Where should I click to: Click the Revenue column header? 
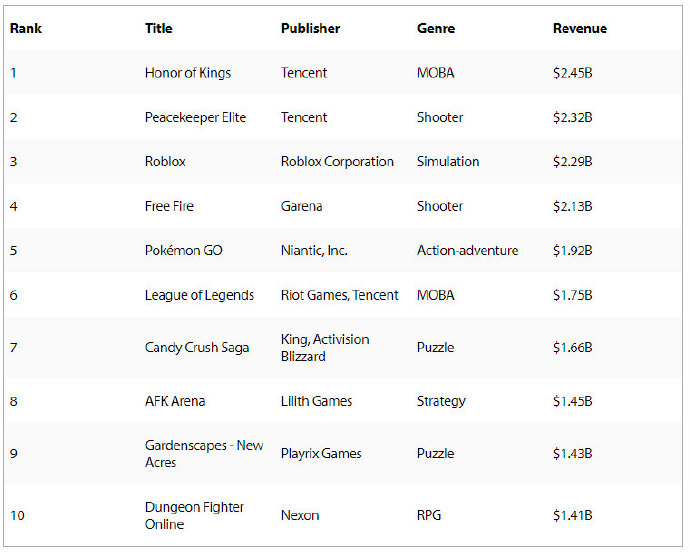pyautogui.click(x=579, y=29)
